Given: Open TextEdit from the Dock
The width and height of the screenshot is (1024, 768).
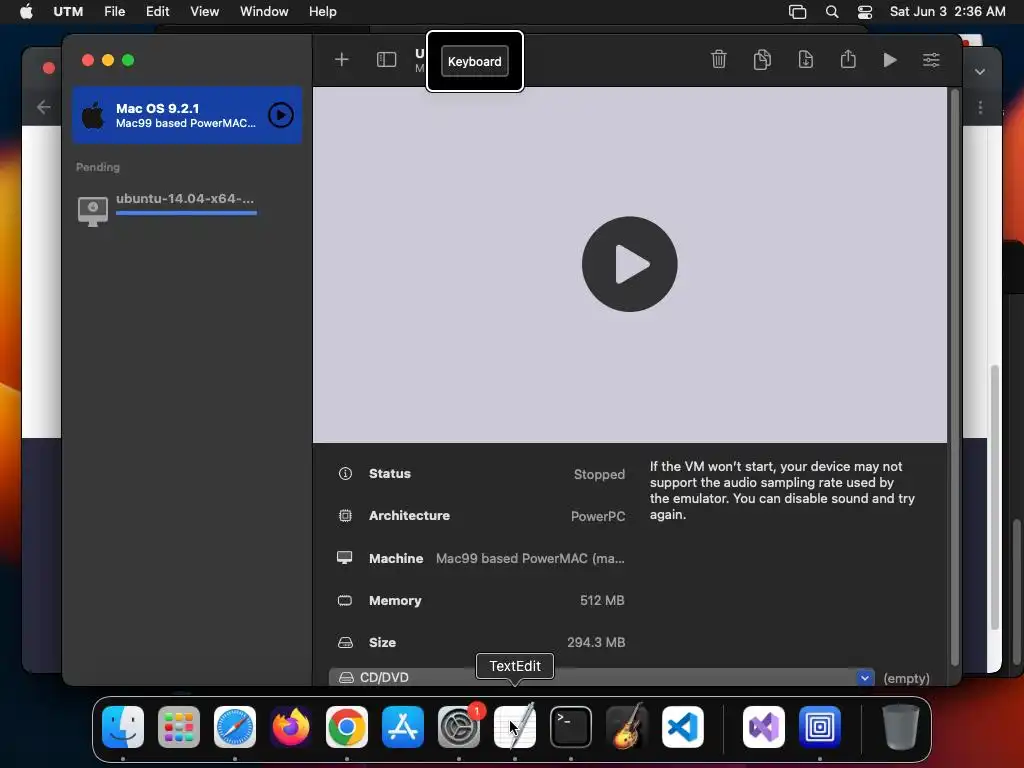Looking at the screenshot, I should [515, 727].
